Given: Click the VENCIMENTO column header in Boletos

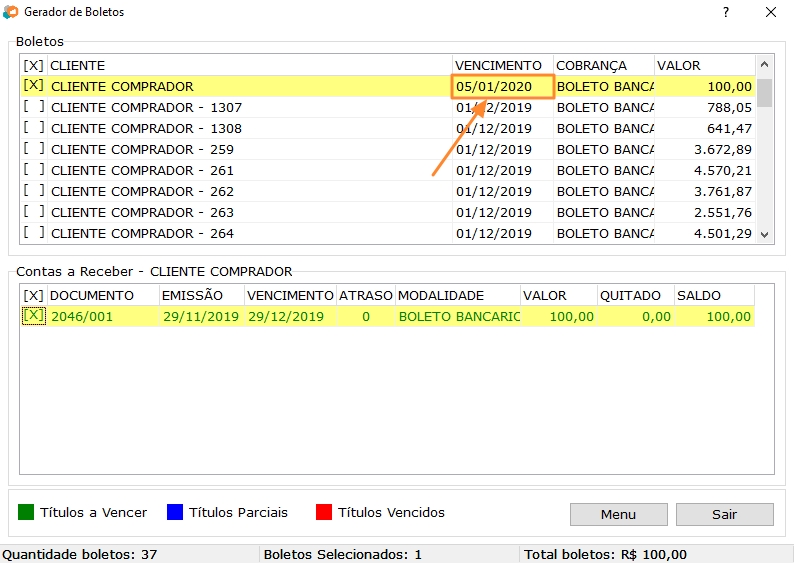Looking at the screenshot, I should [502, 66].
